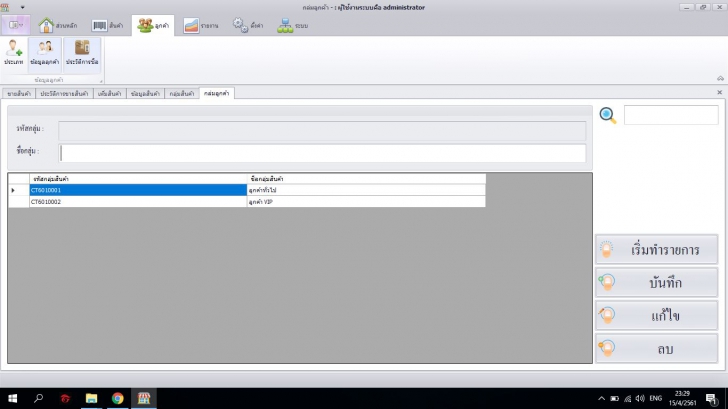Open the clock showing 23:29
The image size is (728, 409).
click(x=682, y=398)
